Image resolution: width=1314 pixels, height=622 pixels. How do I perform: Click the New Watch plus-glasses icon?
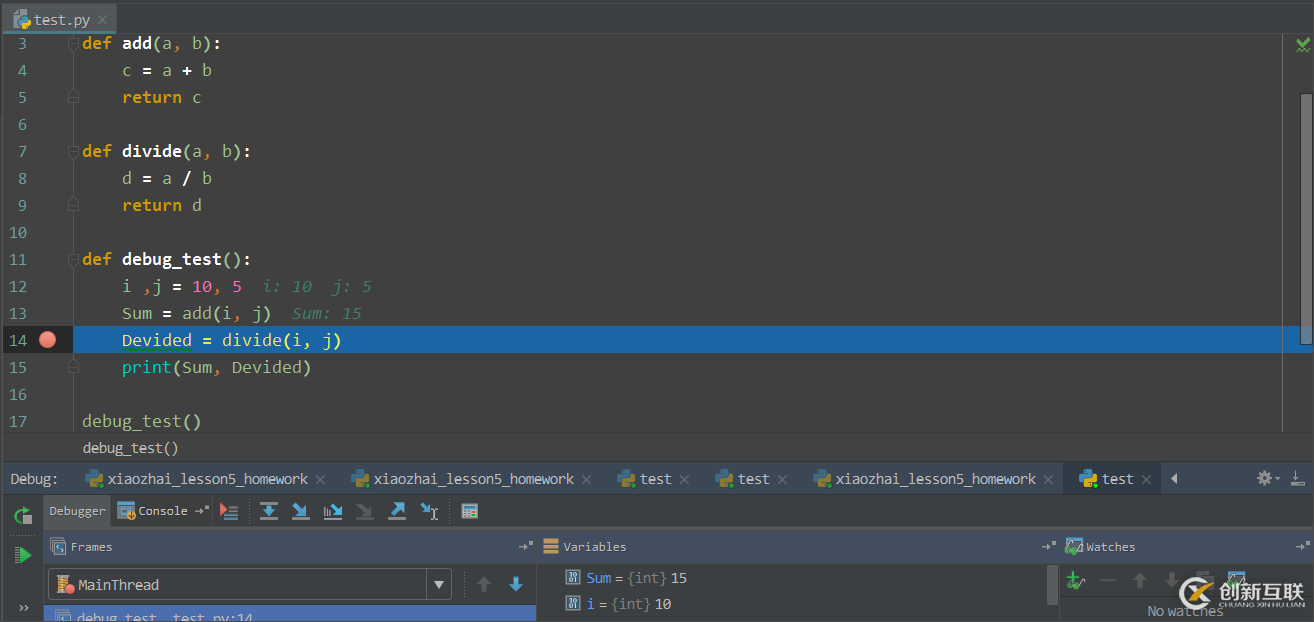point(1075,580)
